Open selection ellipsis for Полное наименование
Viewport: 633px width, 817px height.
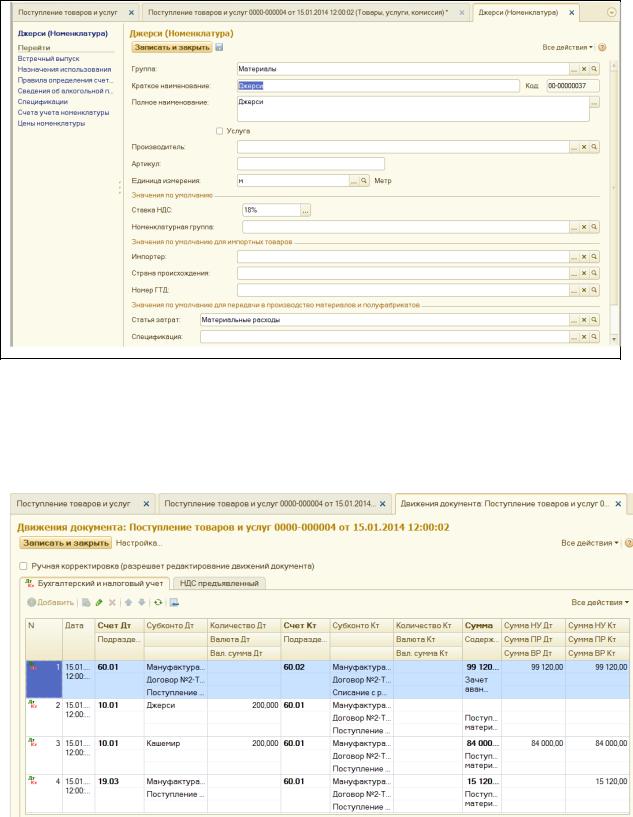coord(594,103)
